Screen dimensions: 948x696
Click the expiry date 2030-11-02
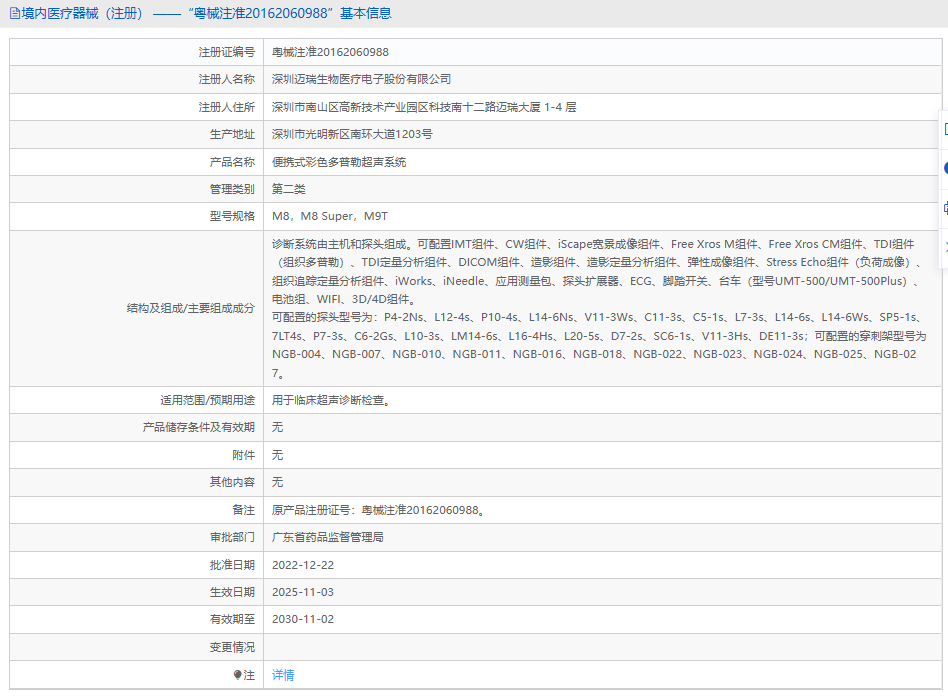click(x=303, y=619)
